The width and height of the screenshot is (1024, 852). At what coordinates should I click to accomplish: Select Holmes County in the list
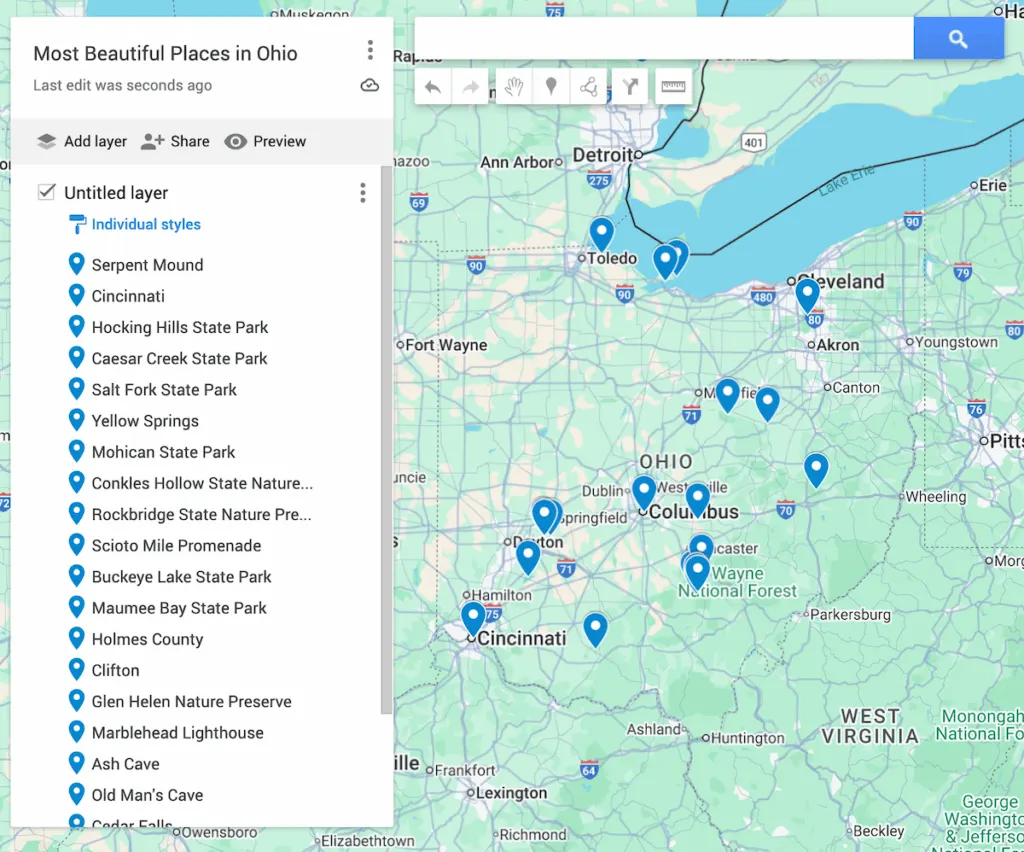(x=148, y=640)
